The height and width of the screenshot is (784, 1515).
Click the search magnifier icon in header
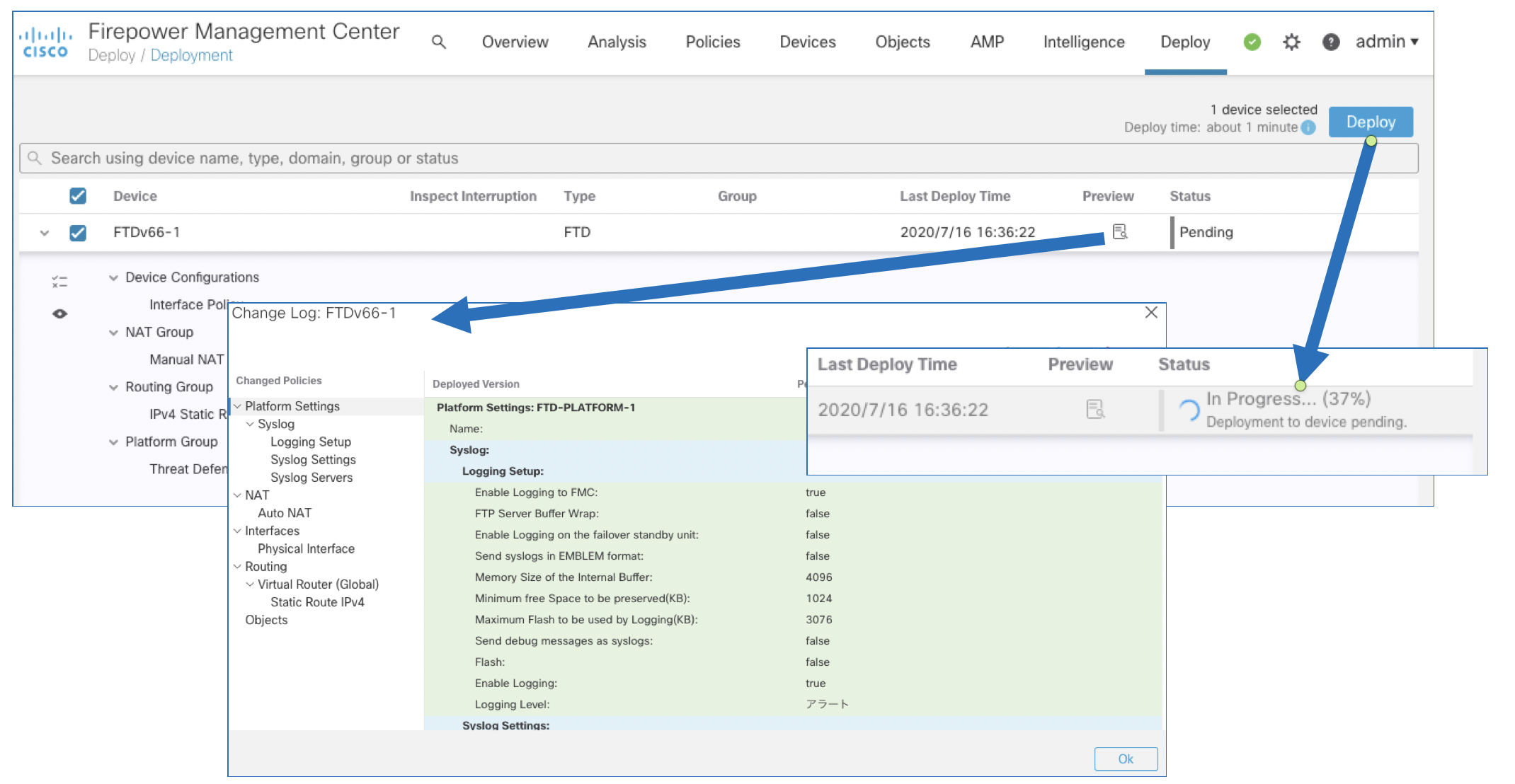439,42
